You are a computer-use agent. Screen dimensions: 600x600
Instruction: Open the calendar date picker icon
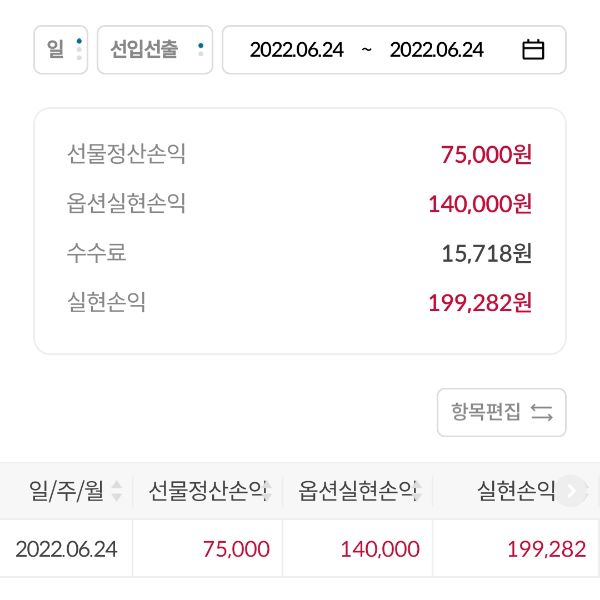pos(533,50)
